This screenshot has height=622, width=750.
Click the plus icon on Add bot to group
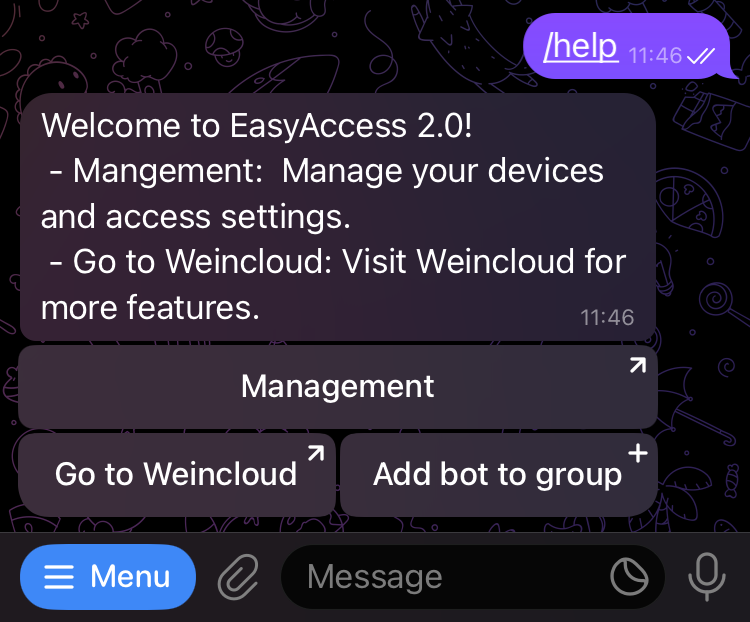[638, 453]
